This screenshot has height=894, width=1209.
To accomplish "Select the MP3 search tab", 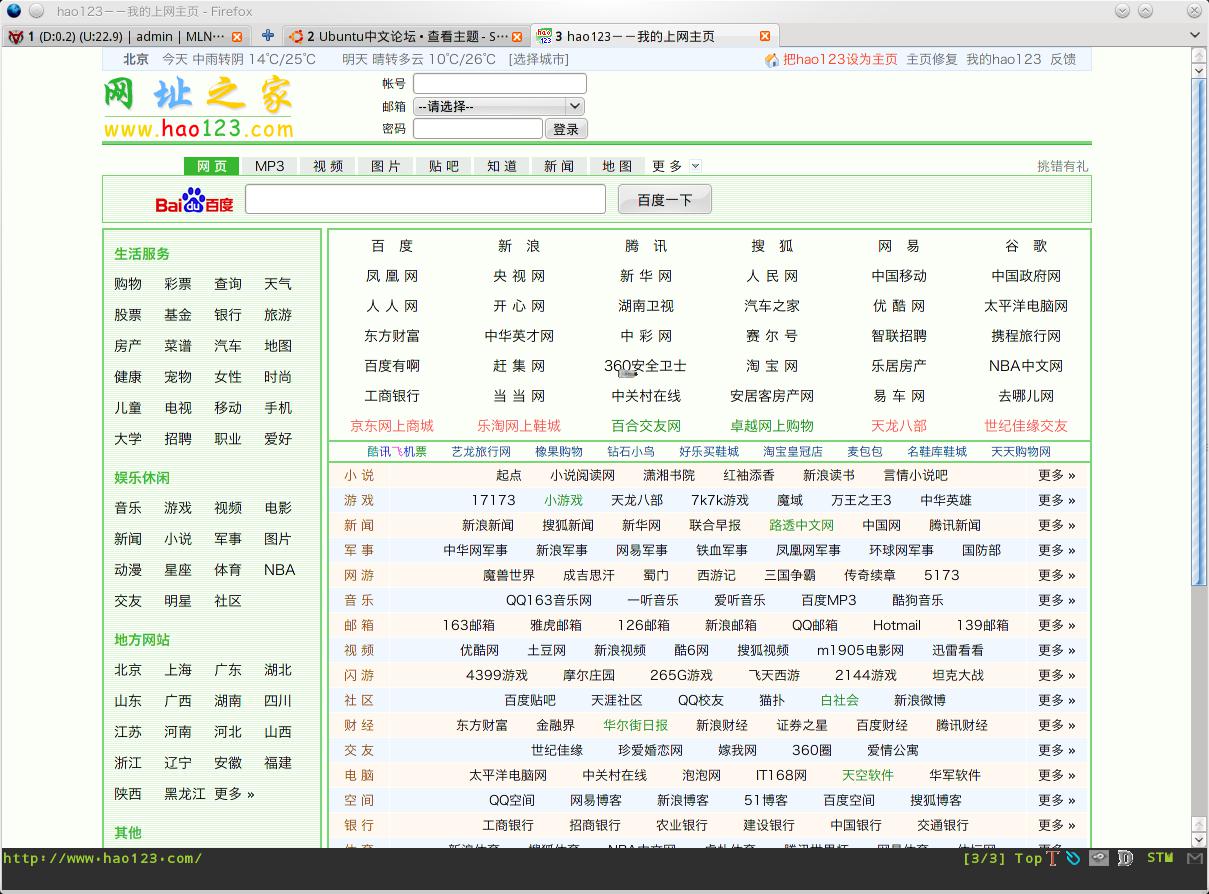I will click(x=270, y=166).
